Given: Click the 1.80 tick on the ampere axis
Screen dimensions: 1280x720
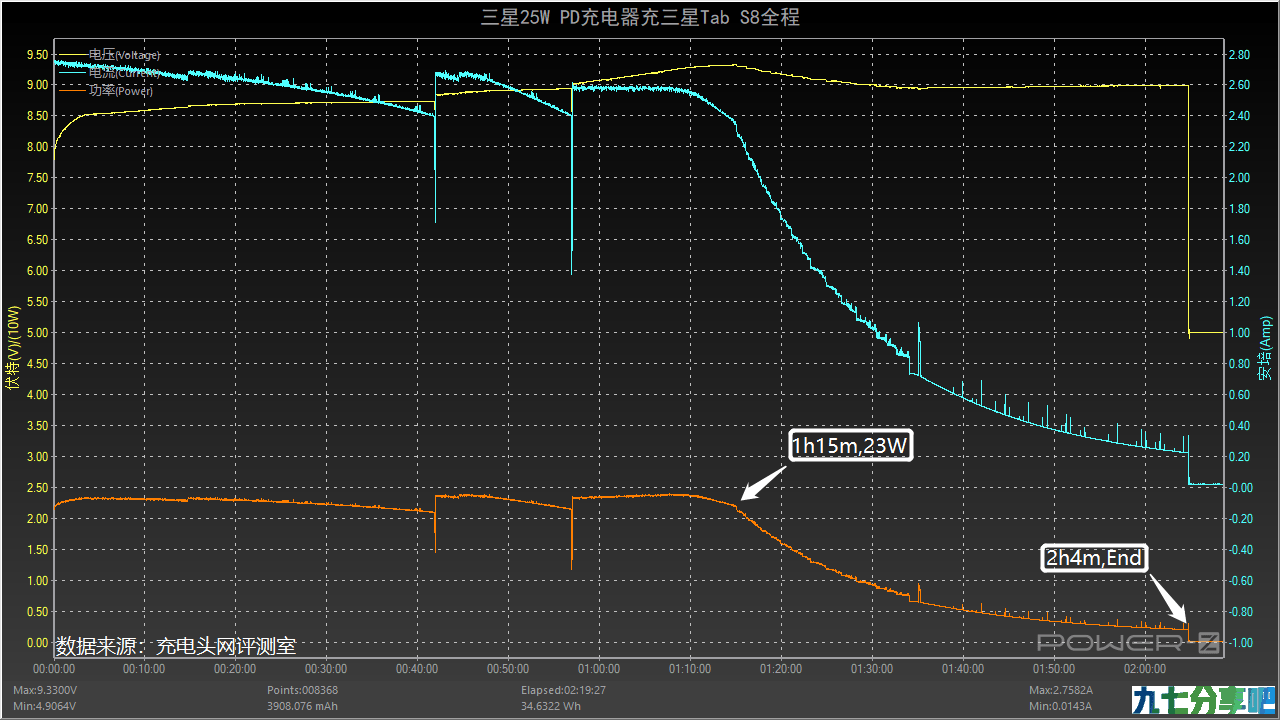Looking at the screenshot, I should pyautogui.click(x=1240, y=209).
